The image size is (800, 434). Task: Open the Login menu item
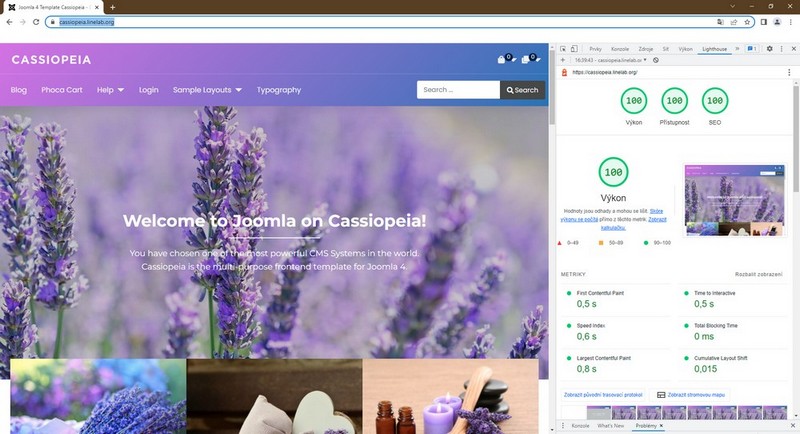tap(148, 90)
